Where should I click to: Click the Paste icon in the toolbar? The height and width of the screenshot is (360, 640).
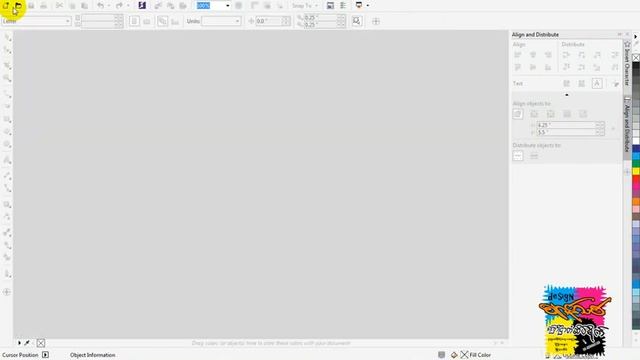84,5
